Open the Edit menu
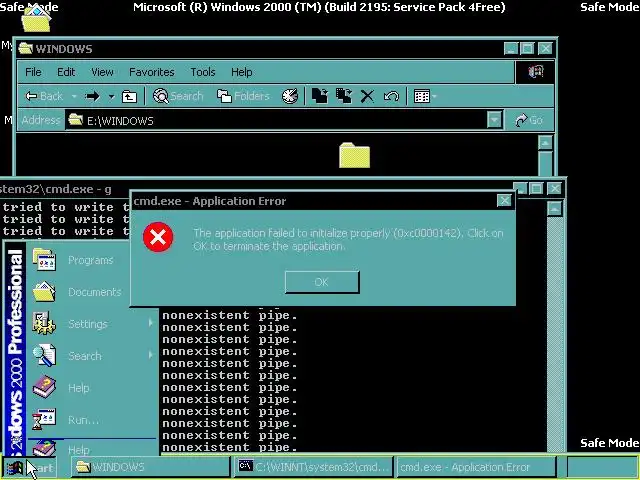The height and width of the screenshot is (480, 640). (x=66, y=72)
